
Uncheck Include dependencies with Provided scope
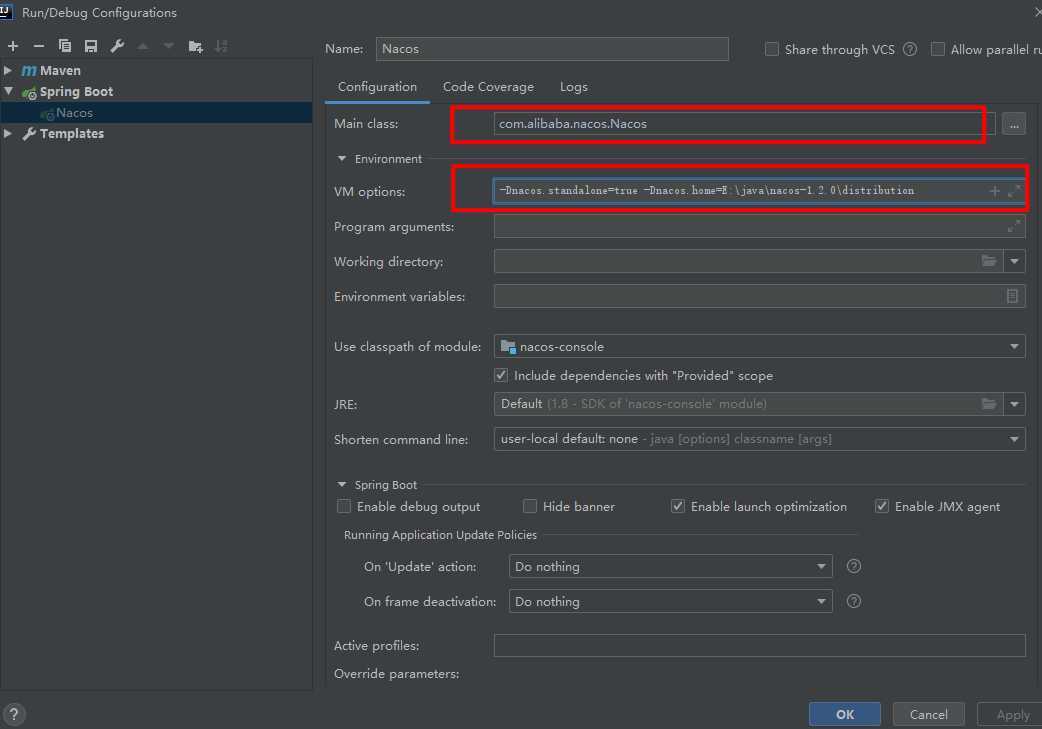tap(501, 375)
